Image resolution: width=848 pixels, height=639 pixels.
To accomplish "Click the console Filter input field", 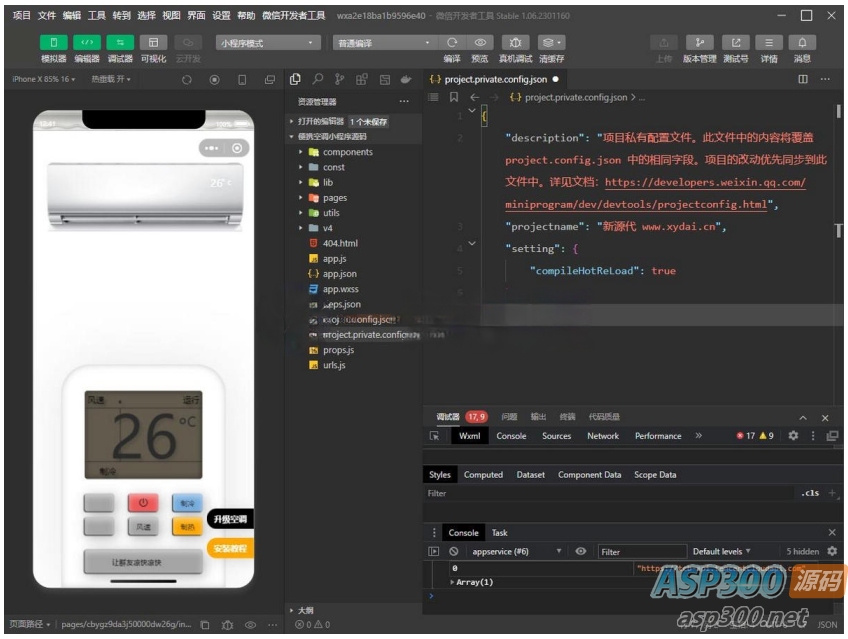I will (642, 552).
